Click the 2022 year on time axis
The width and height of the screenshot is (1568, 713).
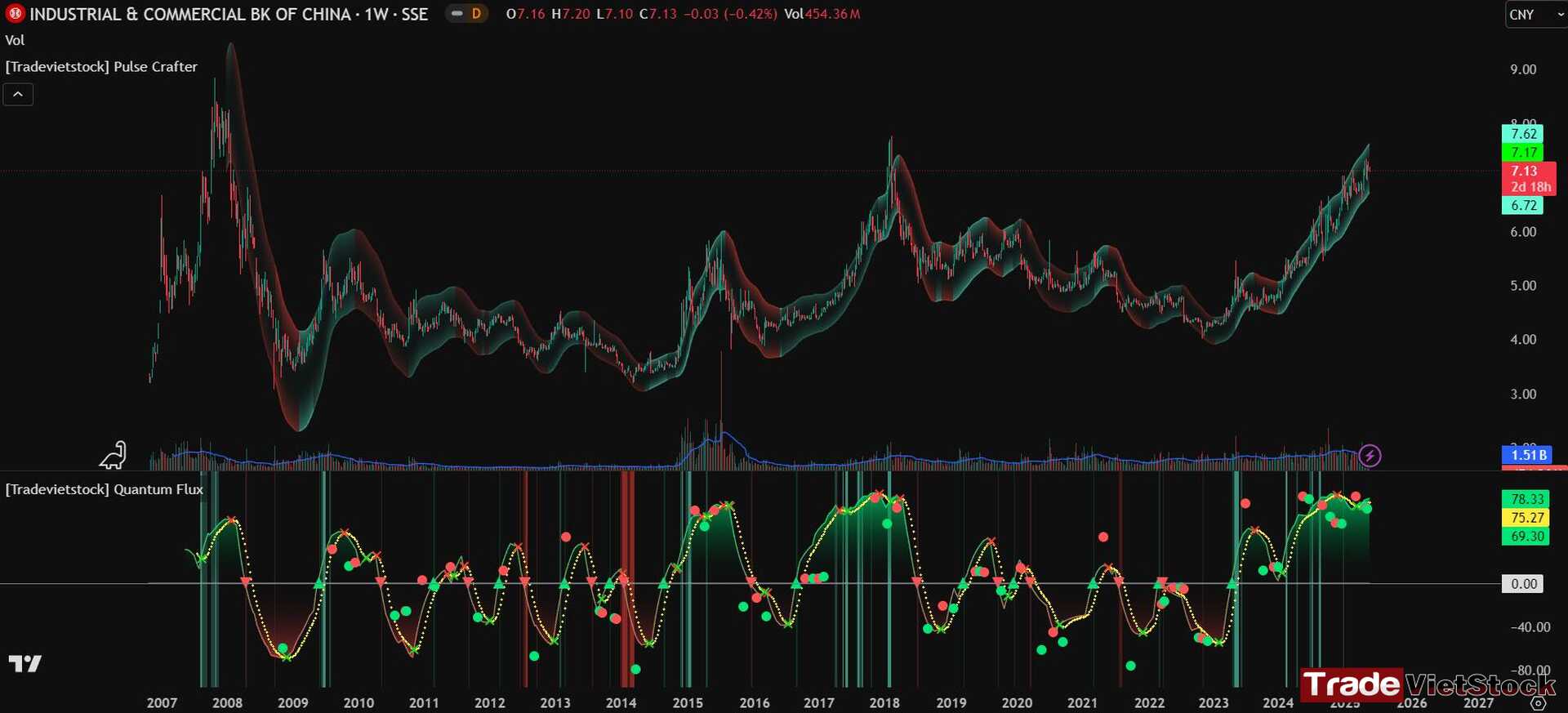(x=1149, y=703)
